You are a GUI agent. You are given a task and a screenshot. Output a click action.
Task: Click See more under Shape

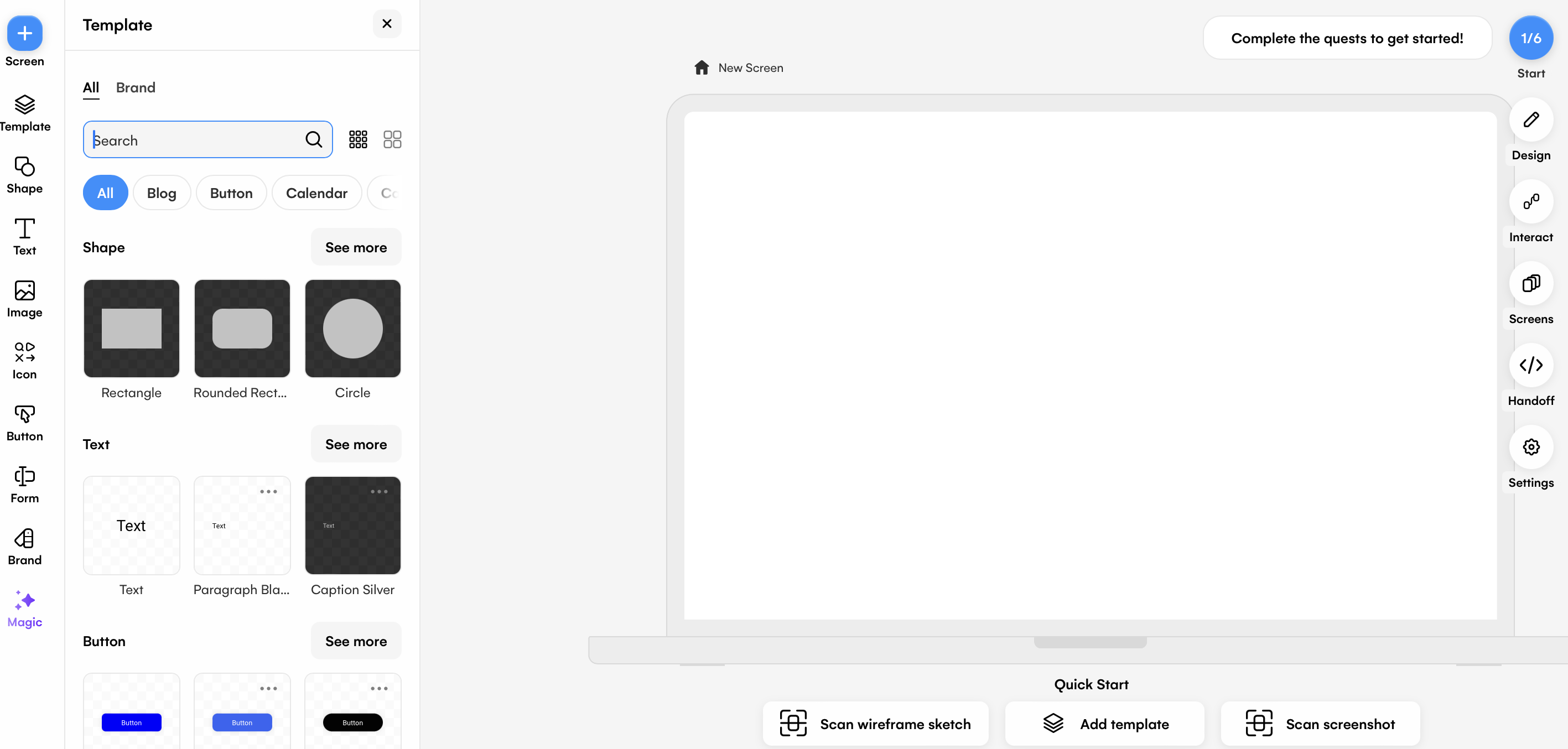pos(355,247)
